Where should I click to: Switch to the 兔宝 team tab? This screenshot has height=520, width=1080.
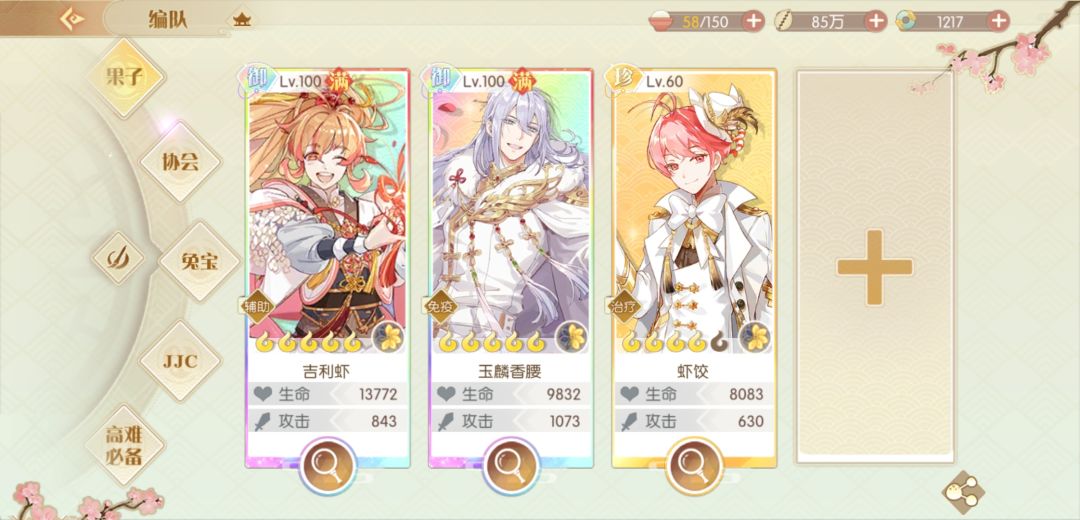200,262
